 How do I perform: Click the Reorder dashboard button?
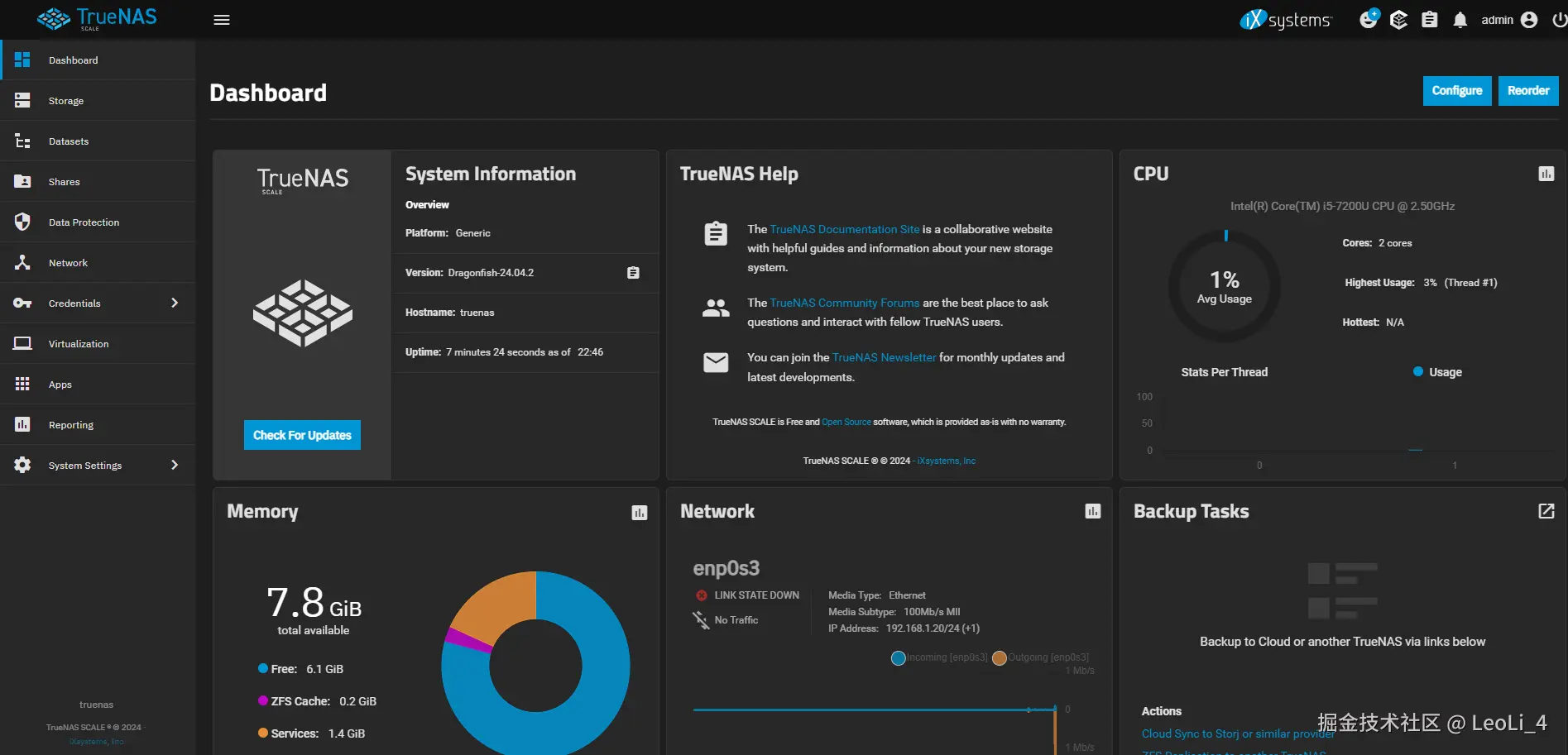pyautogui.click(x=1528, y=91)
